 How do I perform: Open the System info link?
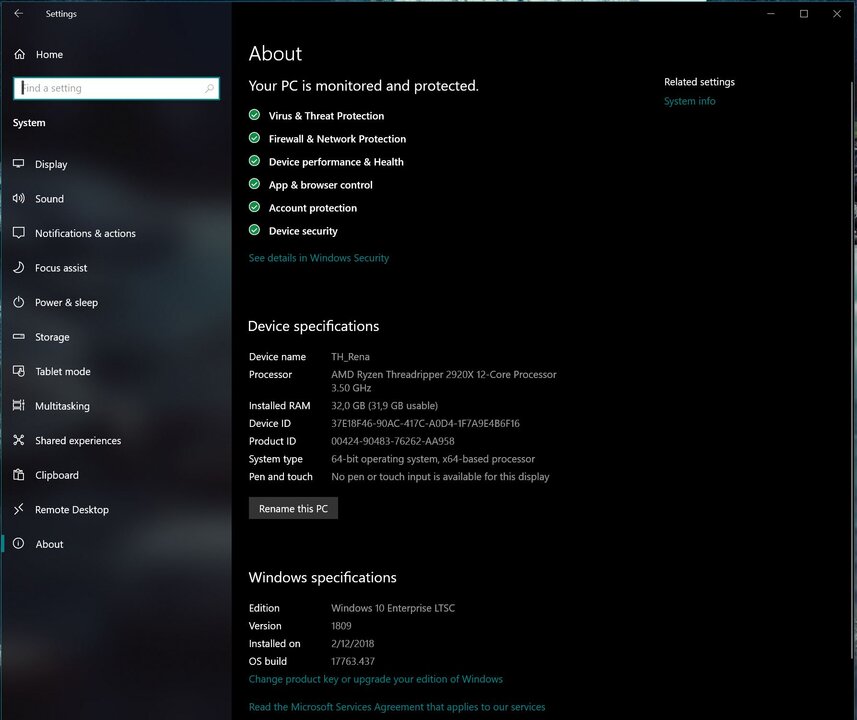click(x=689, y=101)
